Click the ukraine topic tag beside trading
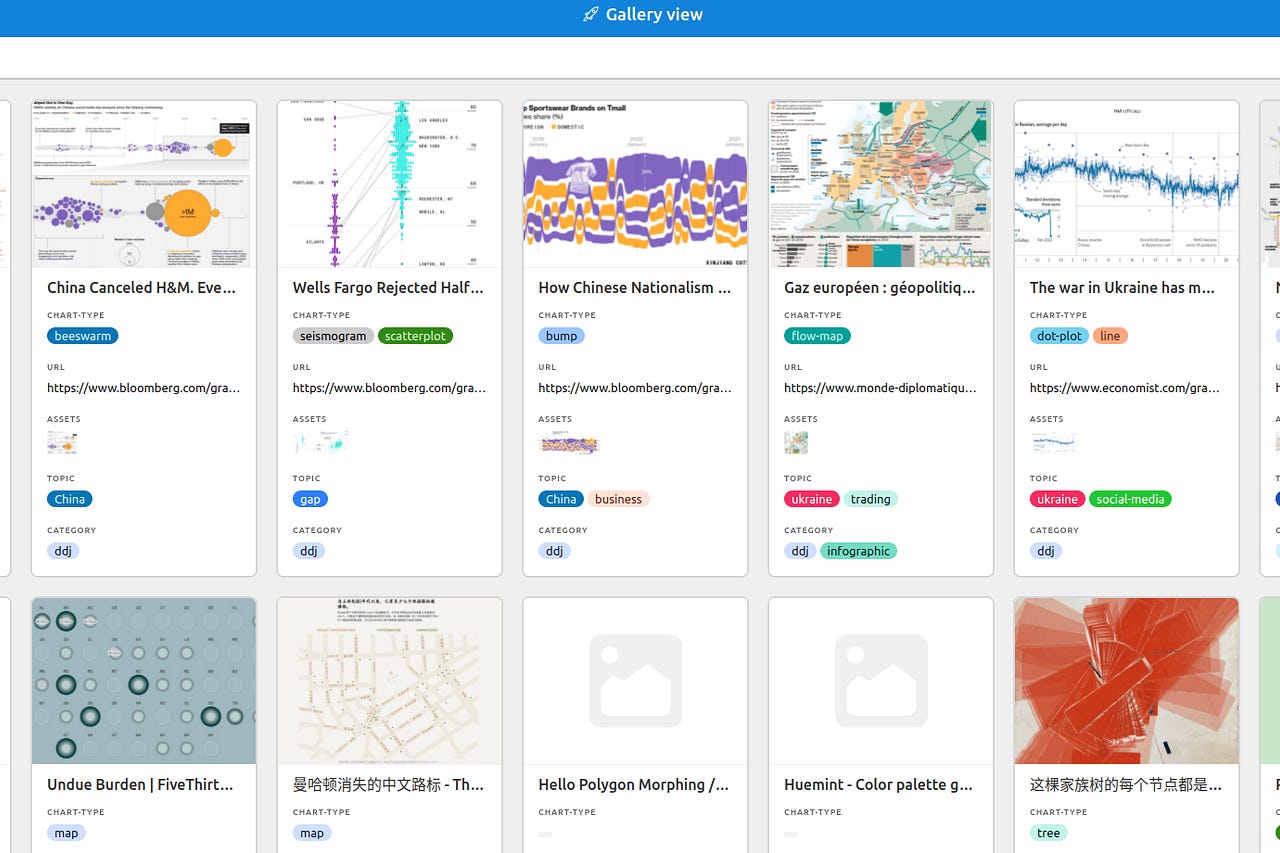Screen dimensions: 1280x853 pos(812,499)
